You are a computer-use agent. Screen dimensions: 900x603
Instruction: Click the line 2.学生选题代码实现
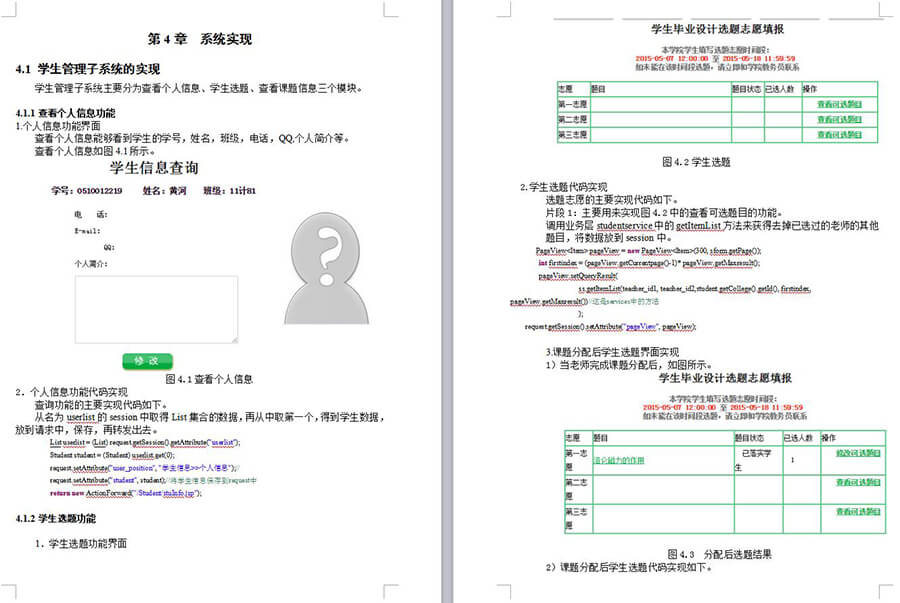[564, 187]
